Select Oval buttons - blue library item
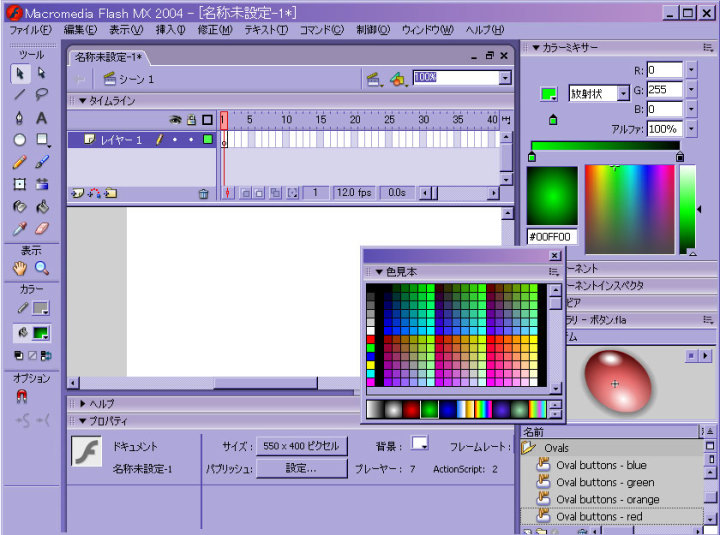 [x=601, y=465]
